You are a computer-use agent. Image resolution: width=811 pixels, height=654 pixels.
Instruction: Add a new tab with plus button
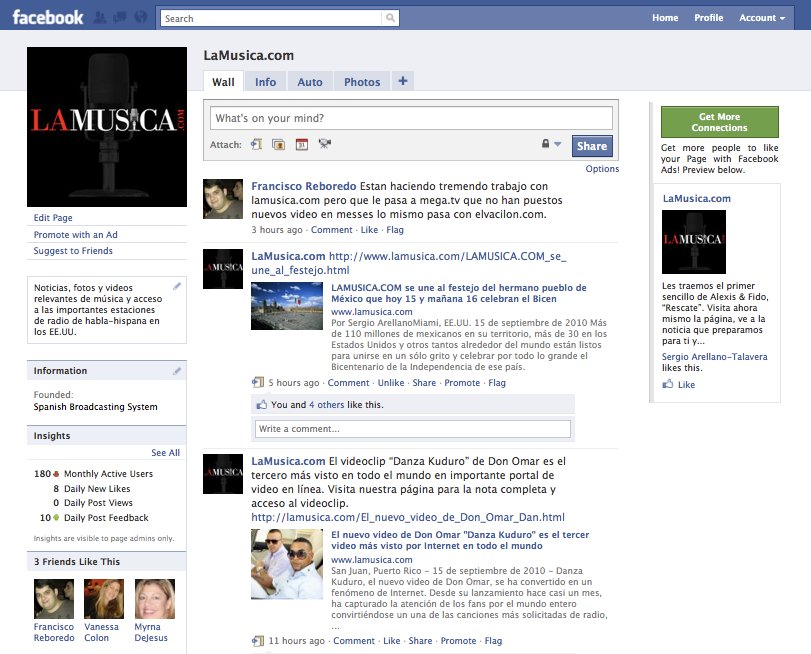coord(402,81)
